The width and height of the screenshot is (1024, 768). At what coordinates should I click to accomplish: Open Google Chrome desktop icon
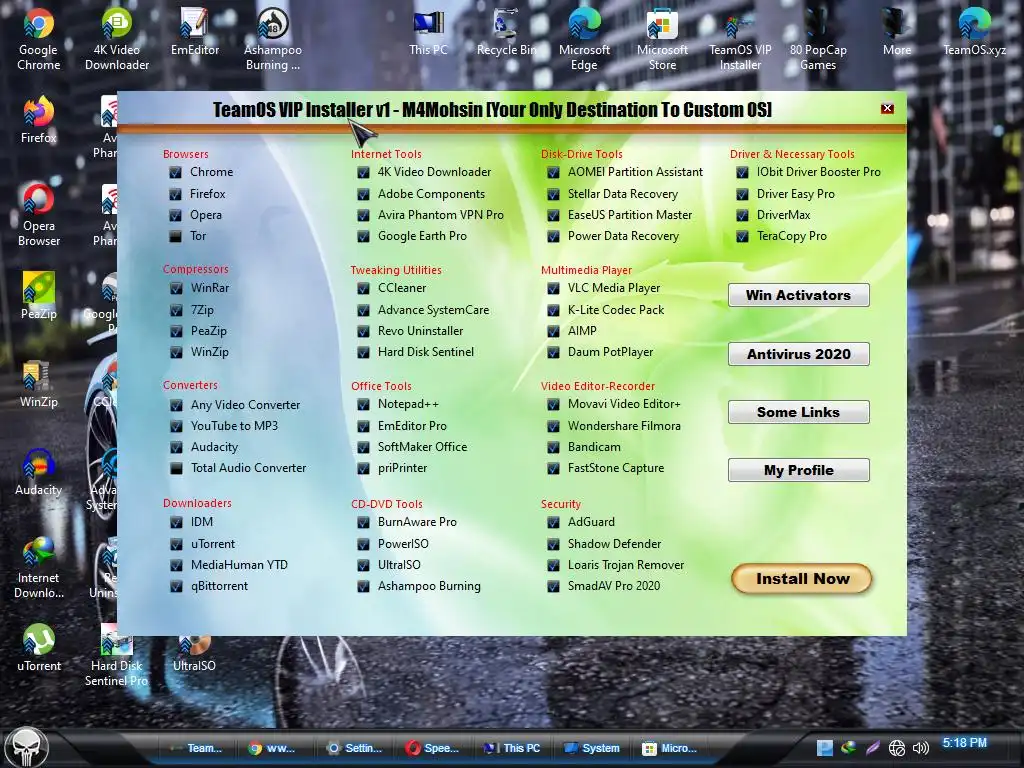coord(39,39)
